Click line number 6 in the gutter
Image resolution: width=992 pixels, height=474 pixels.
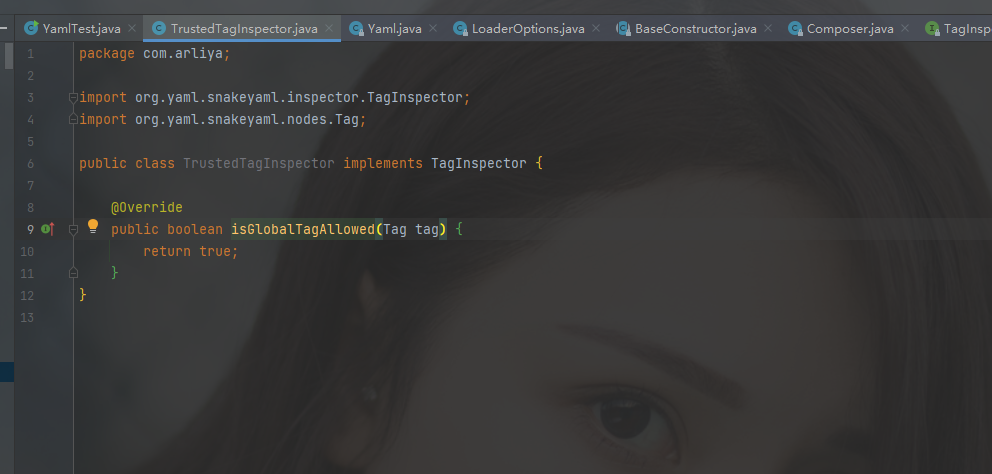(x=30, y=163)
